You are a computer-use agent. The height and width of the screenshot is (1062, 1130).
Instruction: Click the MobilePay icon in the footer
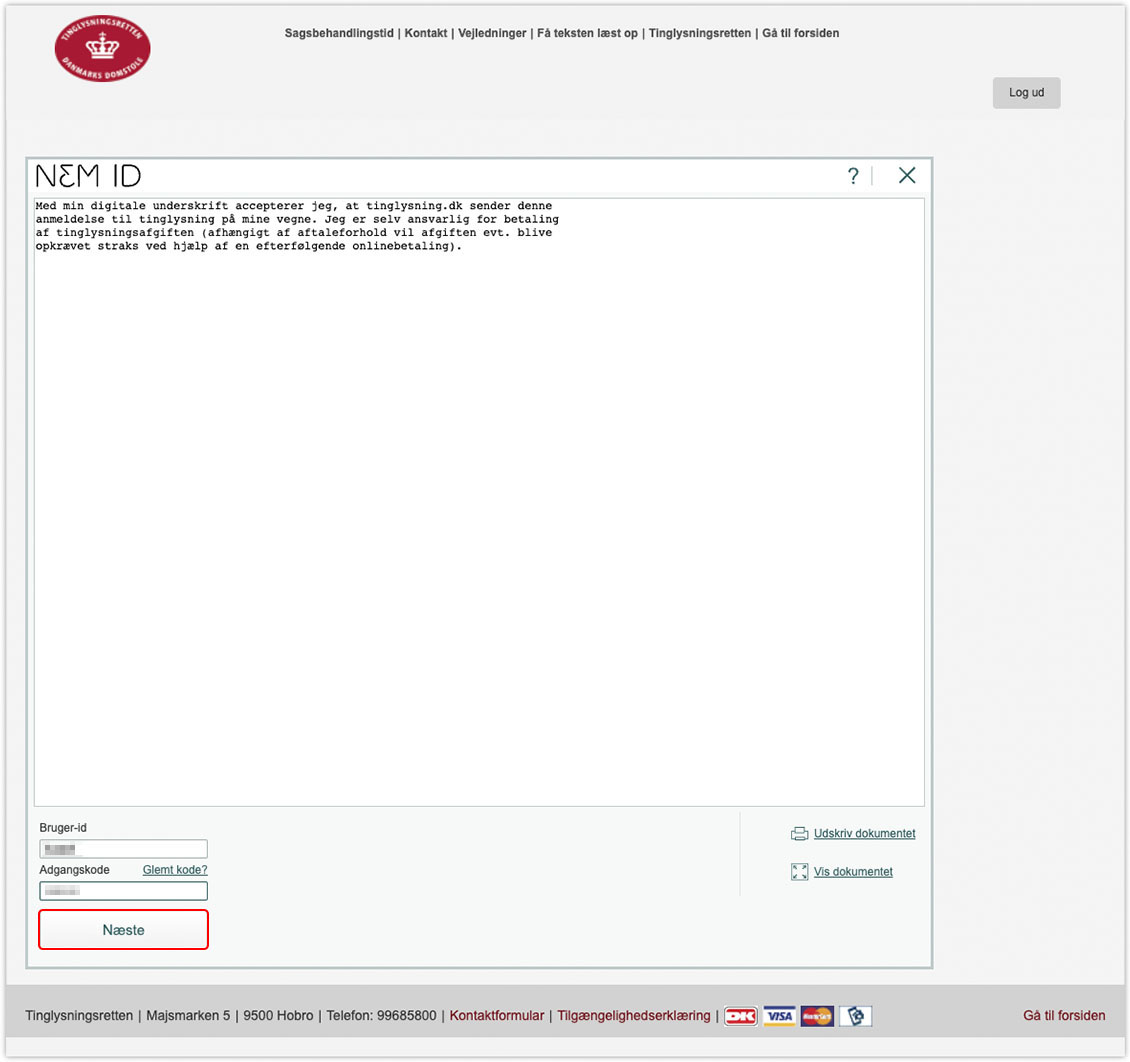[x=855, y=1016]
